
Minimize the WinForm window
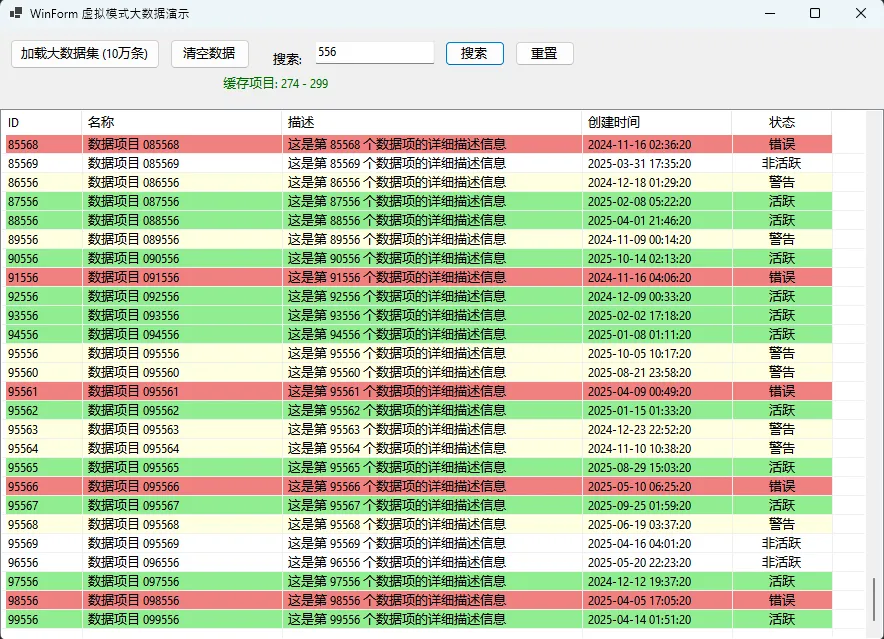tap(769, 14)
